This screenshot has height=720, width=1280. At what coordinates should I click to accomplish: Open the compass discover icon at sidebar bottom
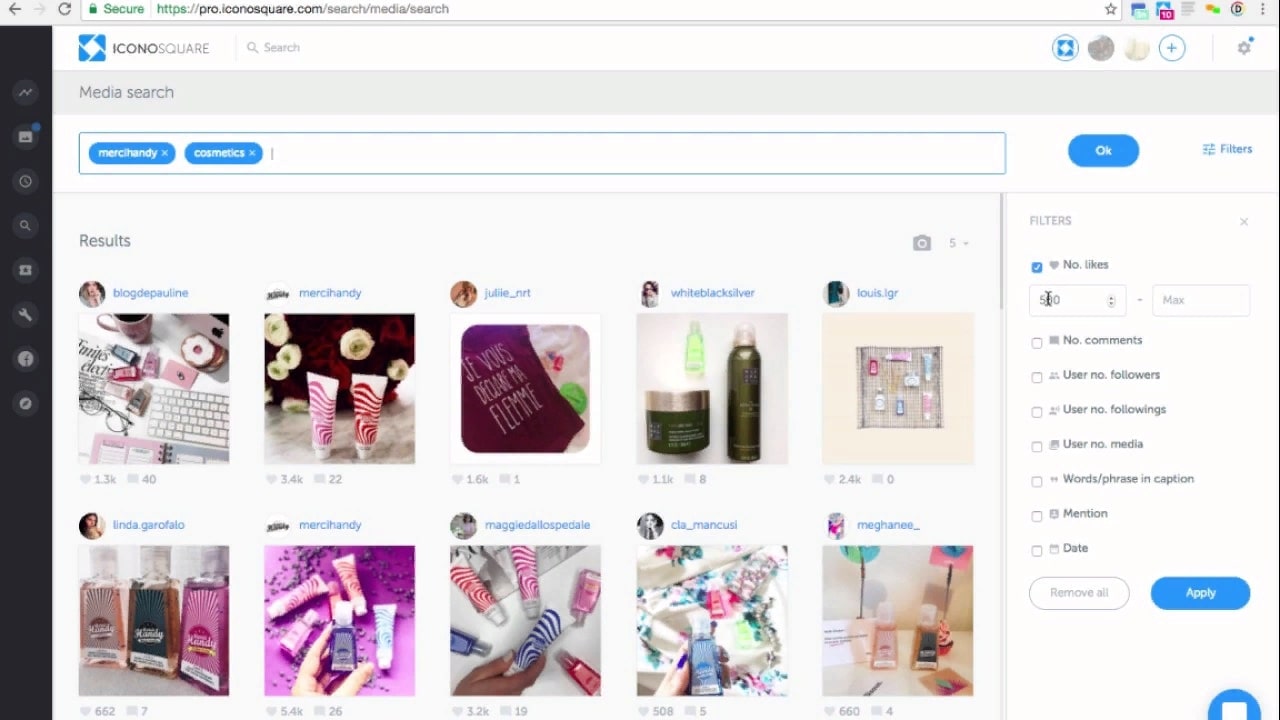[x=25, y=403]
